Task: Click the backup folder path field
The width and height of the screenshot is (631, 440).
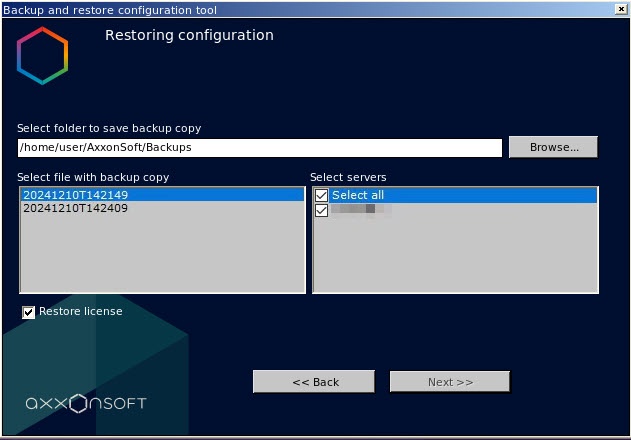Action: pyautogui.click(x=259, y=147)
